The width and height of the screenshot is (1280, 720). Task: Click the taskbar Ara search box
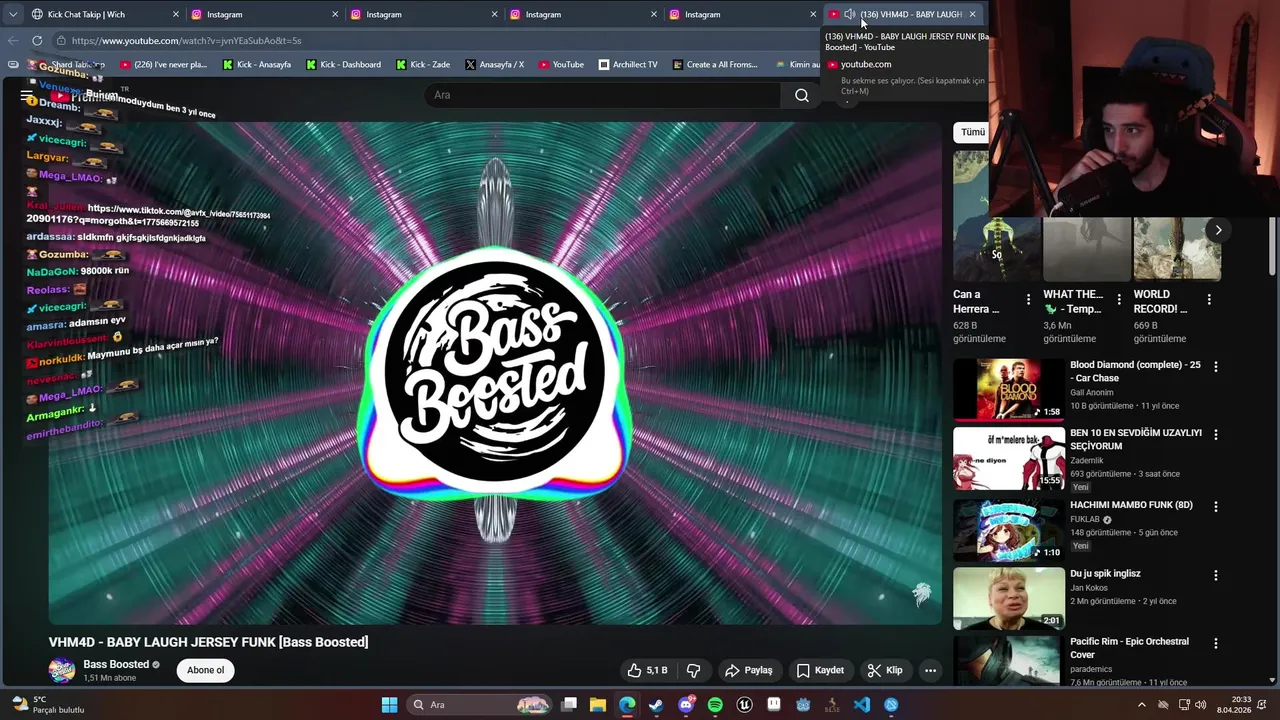[x=480, y=705]
